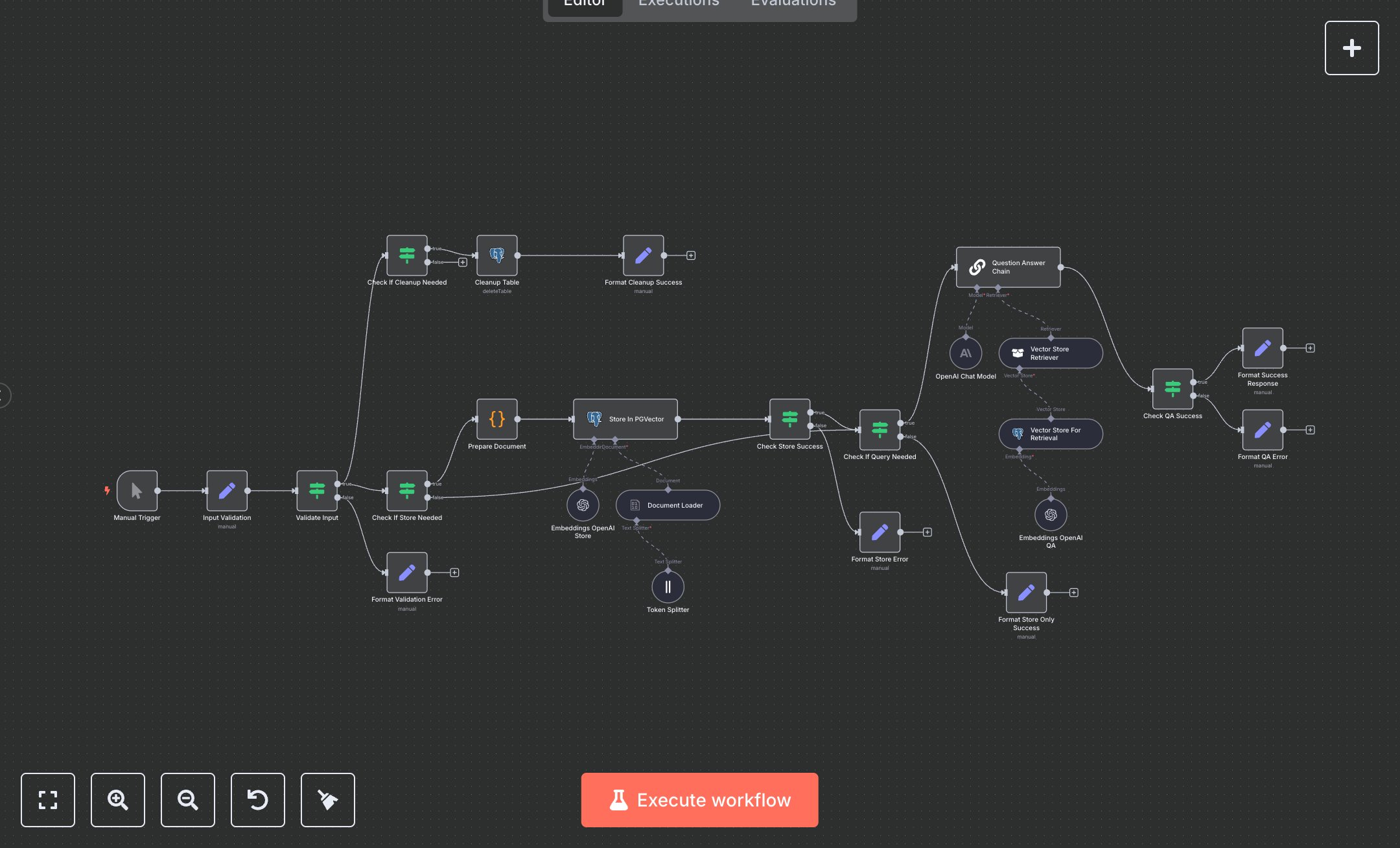
Task: Select the Check QA Success switch node
Action: (x=1172, y=389)
